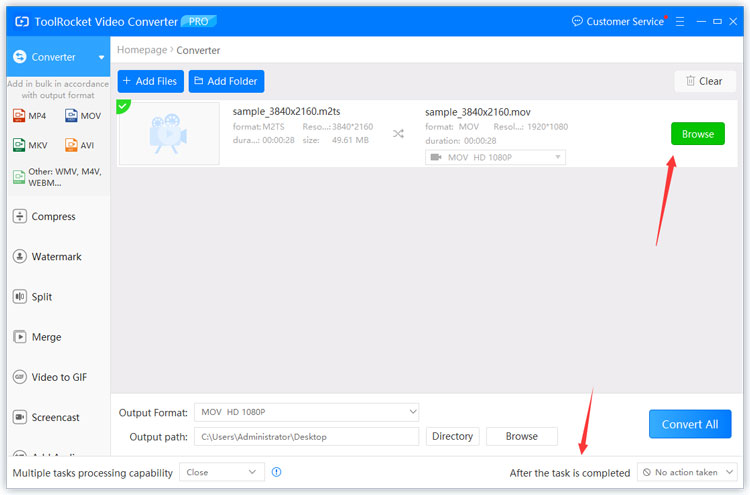
Task: Click the ToolRocket logo icon
Action: tap(22, 22)
